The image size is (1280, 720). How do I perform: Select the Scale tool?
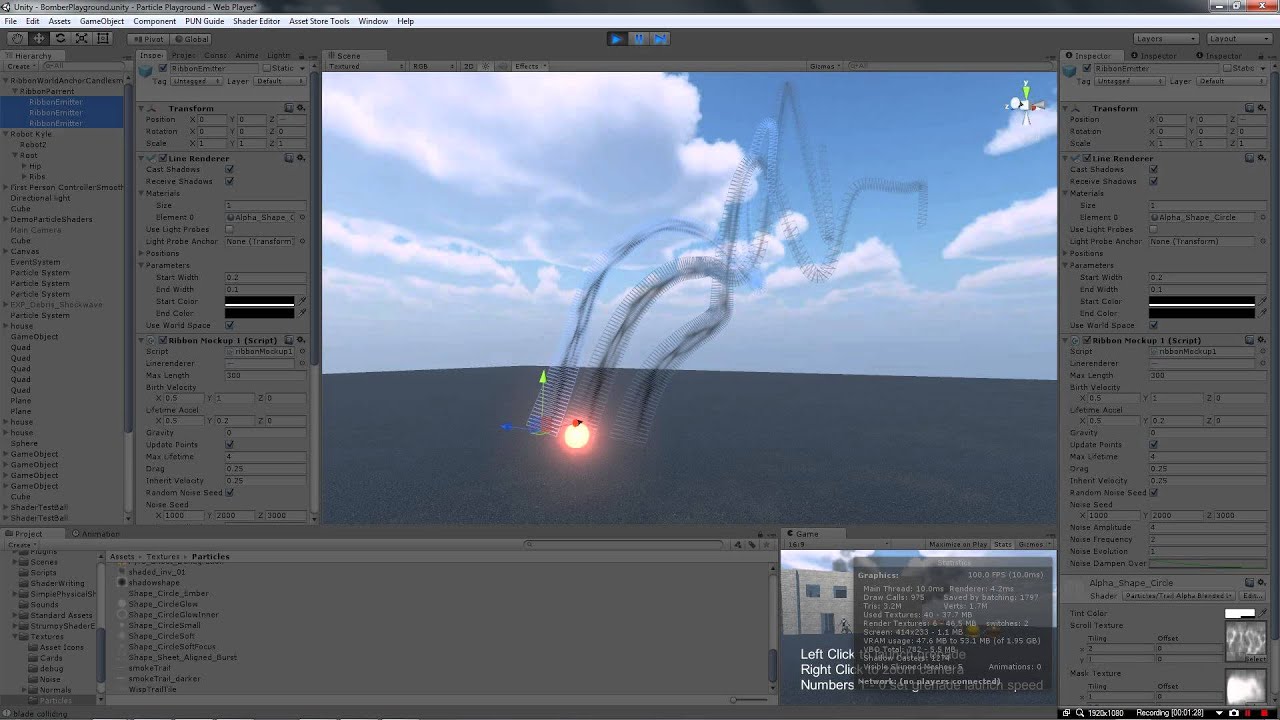[80, 38]
